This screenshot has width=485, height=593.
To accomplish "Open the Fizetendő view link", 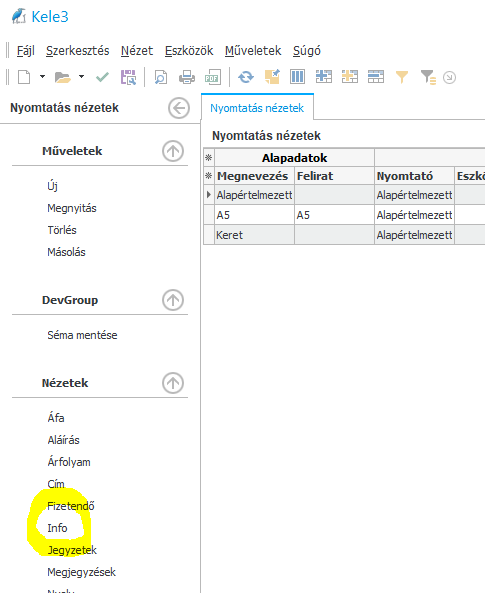I will [71, 506].
